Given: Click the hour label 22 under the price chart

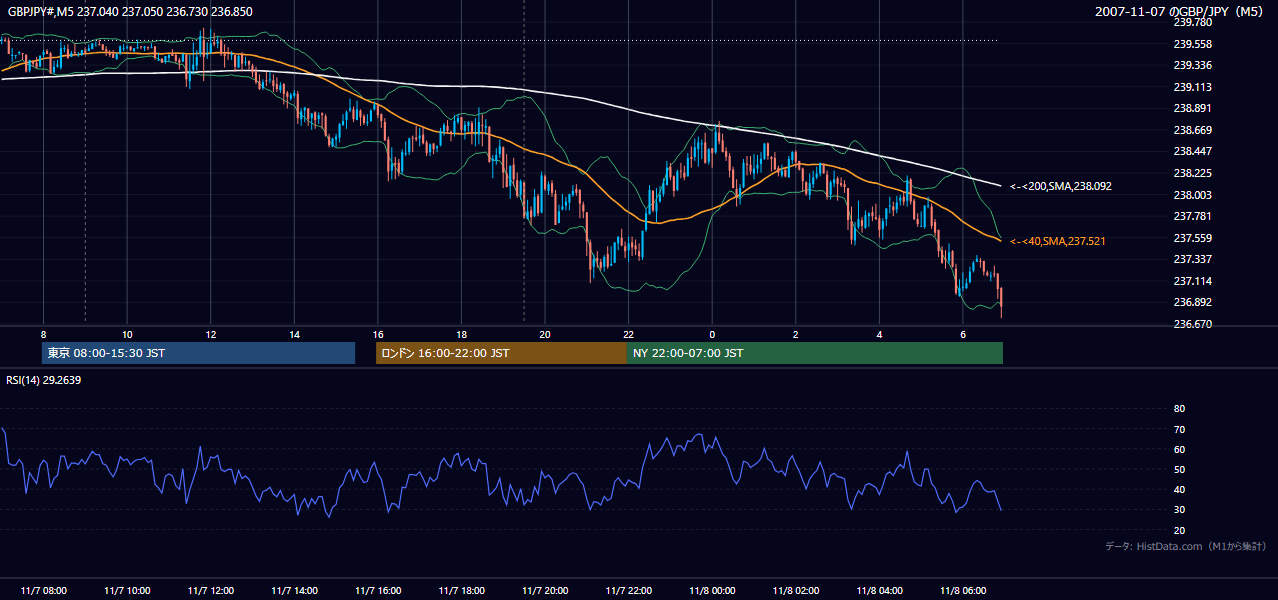Looking at the screenshot, I should coord(628,334).
